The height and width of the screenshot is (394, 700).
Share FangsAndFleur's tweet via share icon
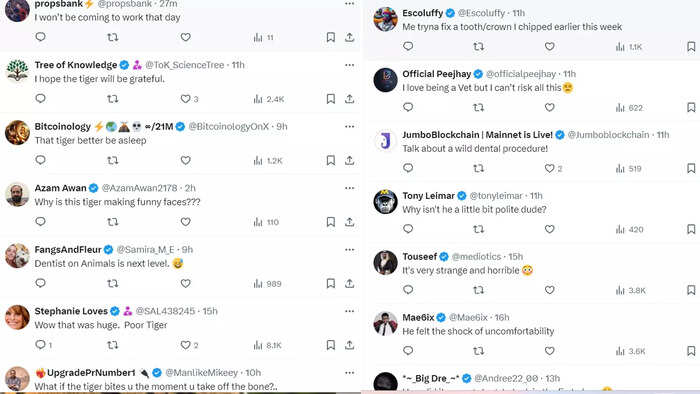(350, 283)
